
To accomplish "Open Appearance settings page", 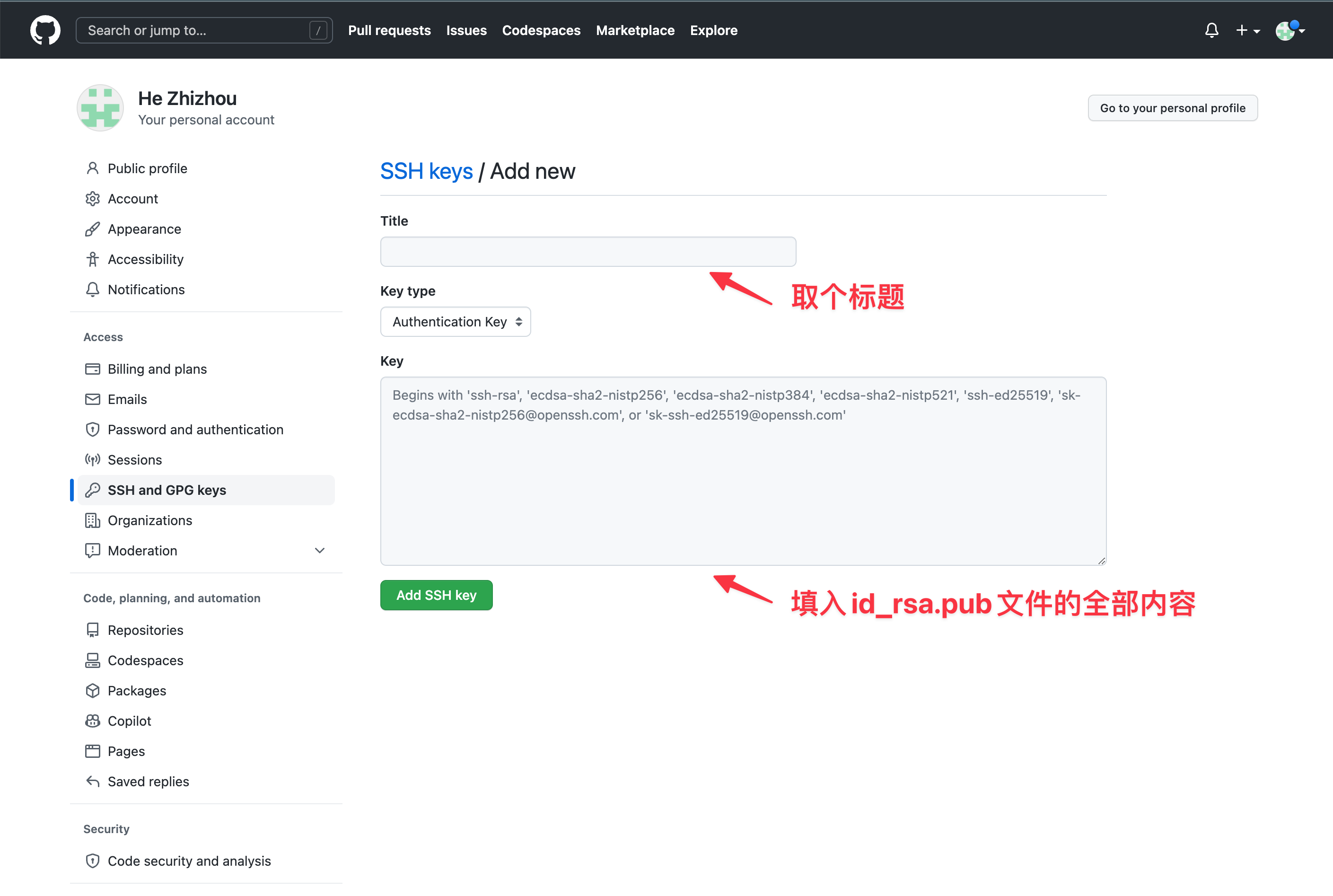I will 206,228.
